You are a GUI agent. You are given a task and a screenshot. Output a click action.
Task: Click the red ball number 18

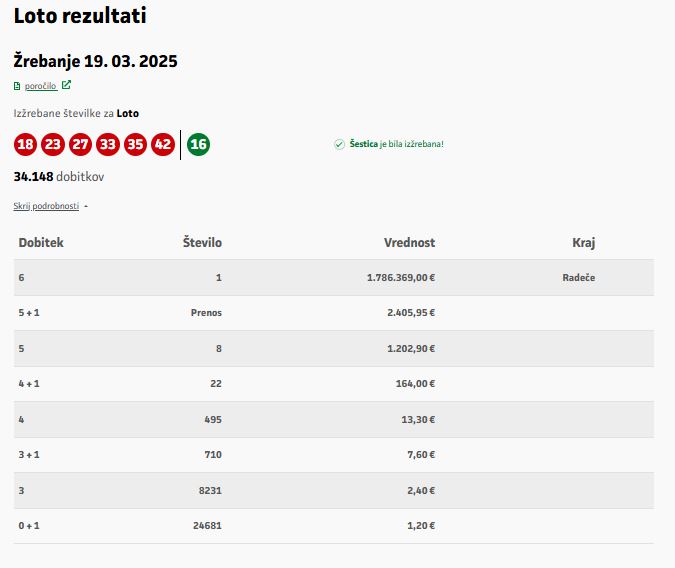[25, 144]
